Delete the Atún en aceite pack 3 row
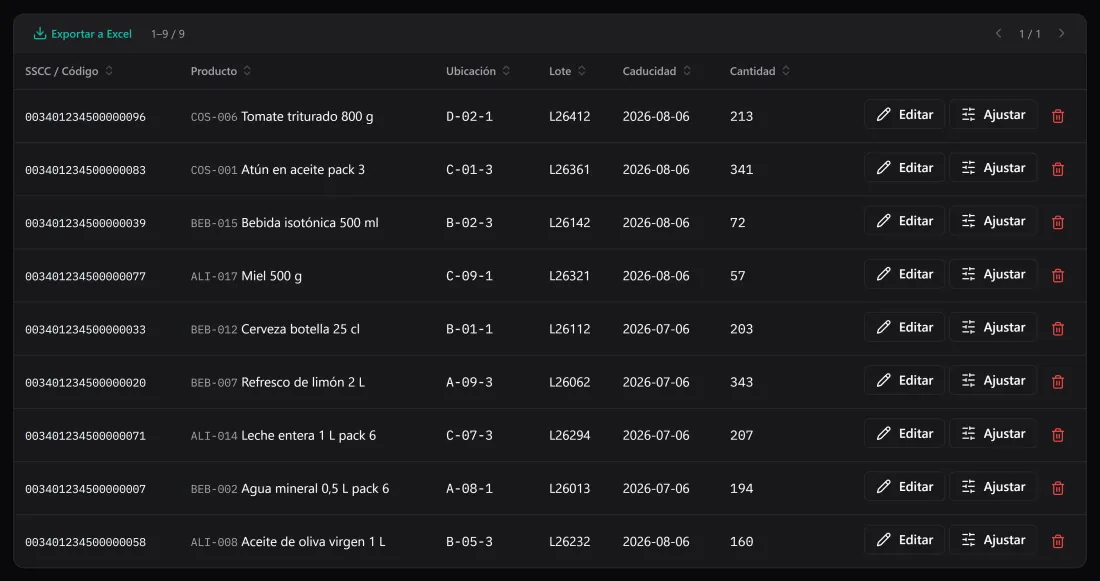Image resolution: width=1100 pixels, height=581 pixels. pyautogui.click(x=1058, y=169)
